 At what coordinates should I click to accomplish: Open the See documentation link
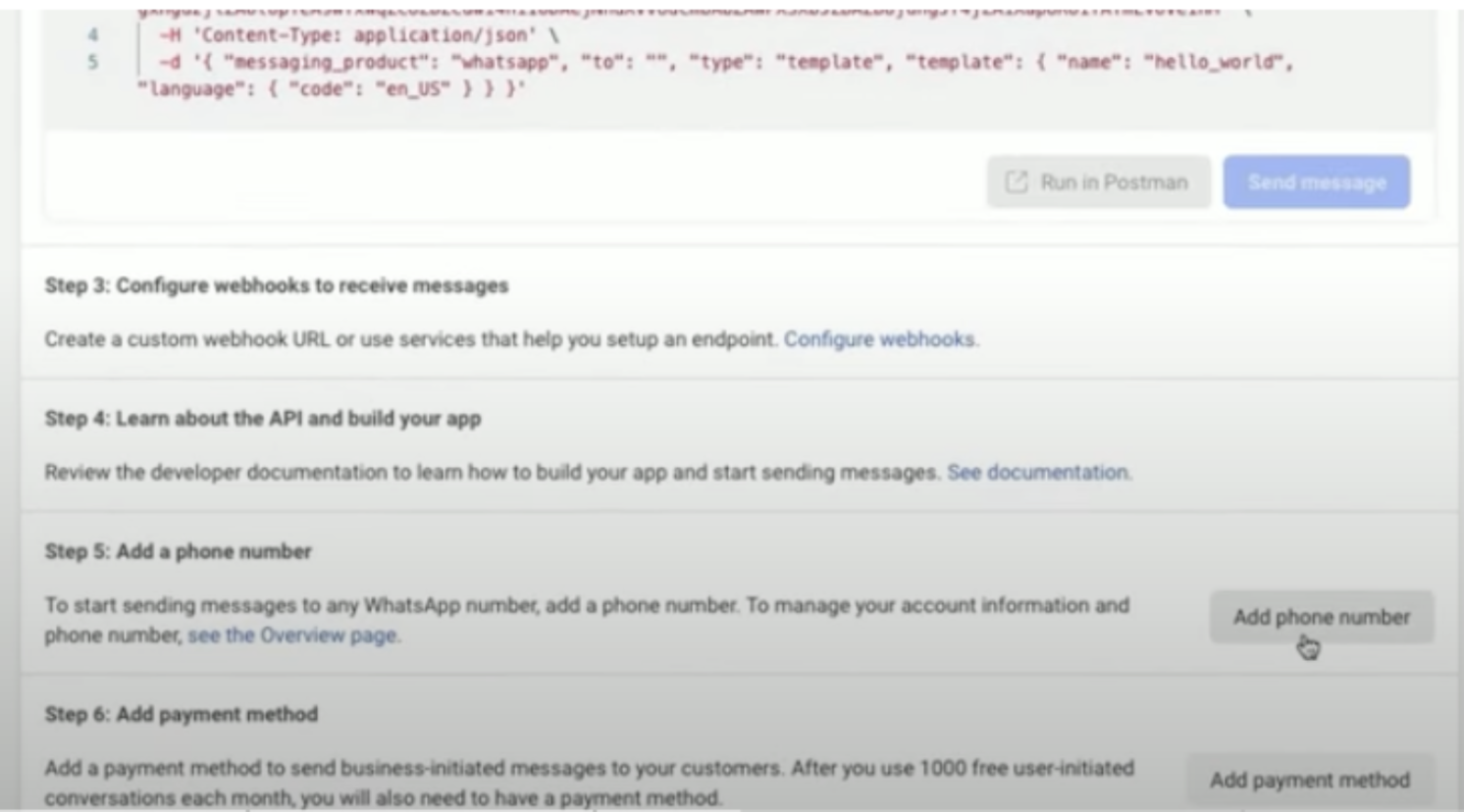point(1038,472)
